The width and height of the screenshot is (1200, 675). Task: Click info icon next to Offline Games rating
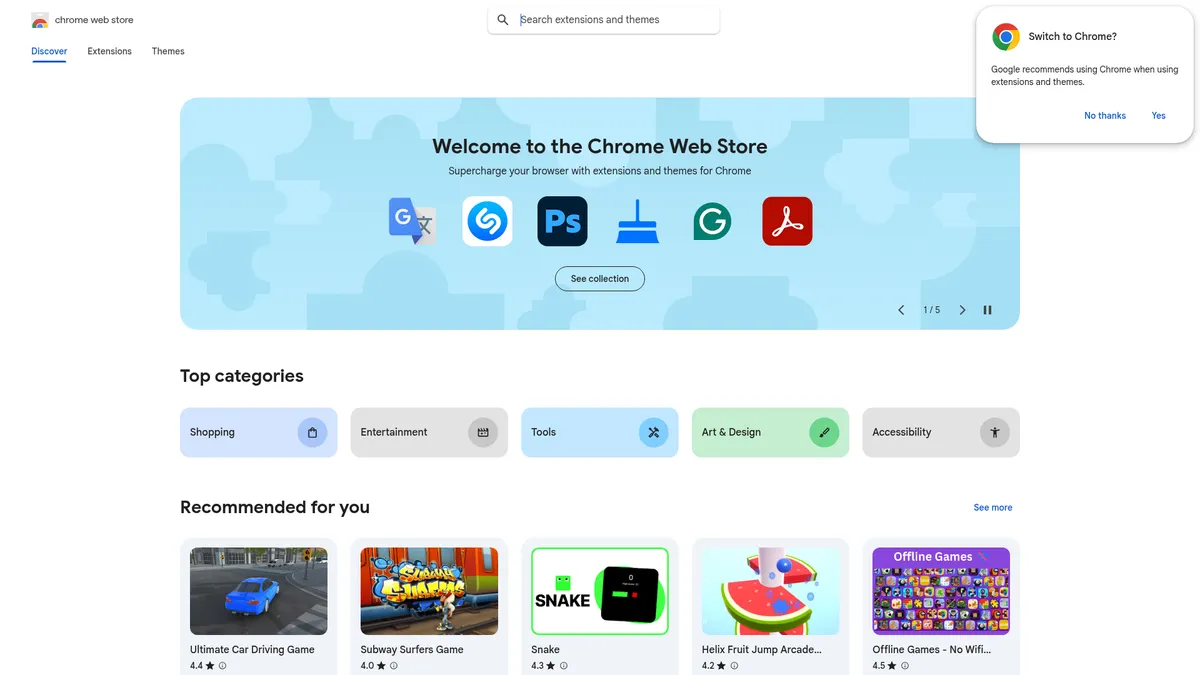[905, 666]
